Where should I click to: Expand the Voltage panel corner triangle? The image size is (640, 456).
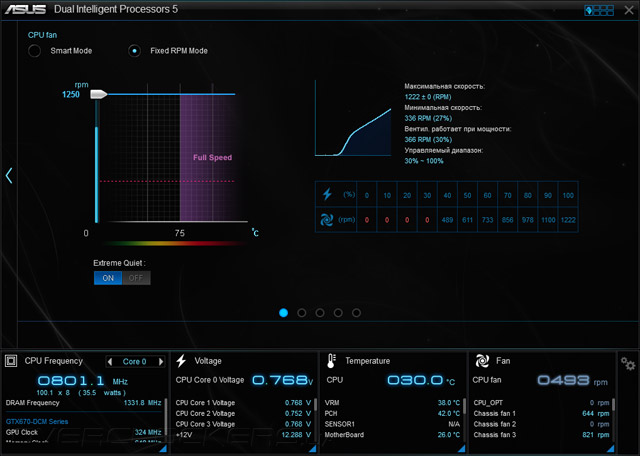click(x=313, y=449)
